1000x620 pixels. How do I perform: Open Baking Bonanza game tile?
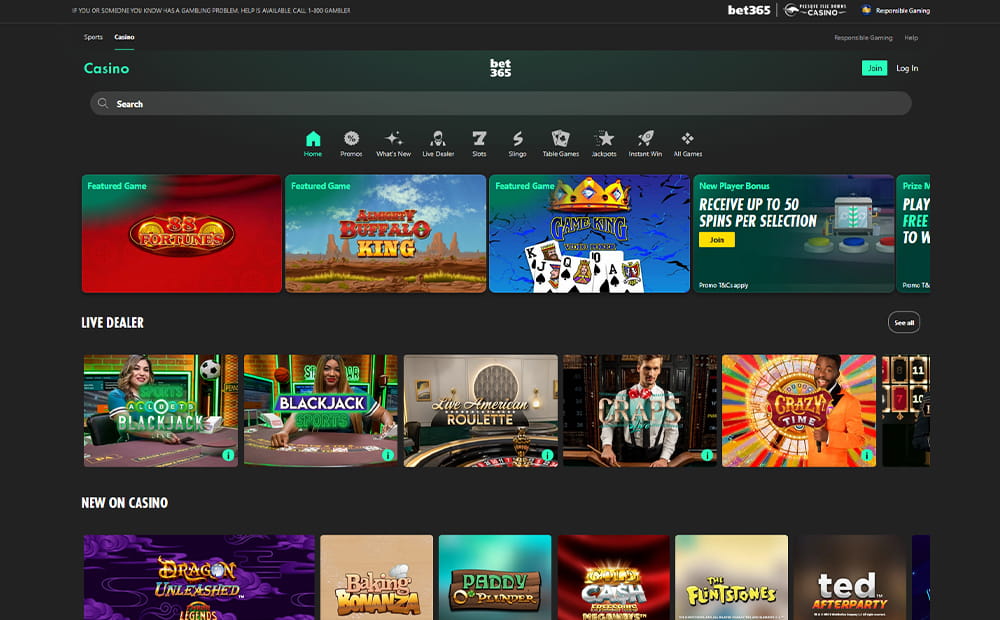click(x=376, y=577)
